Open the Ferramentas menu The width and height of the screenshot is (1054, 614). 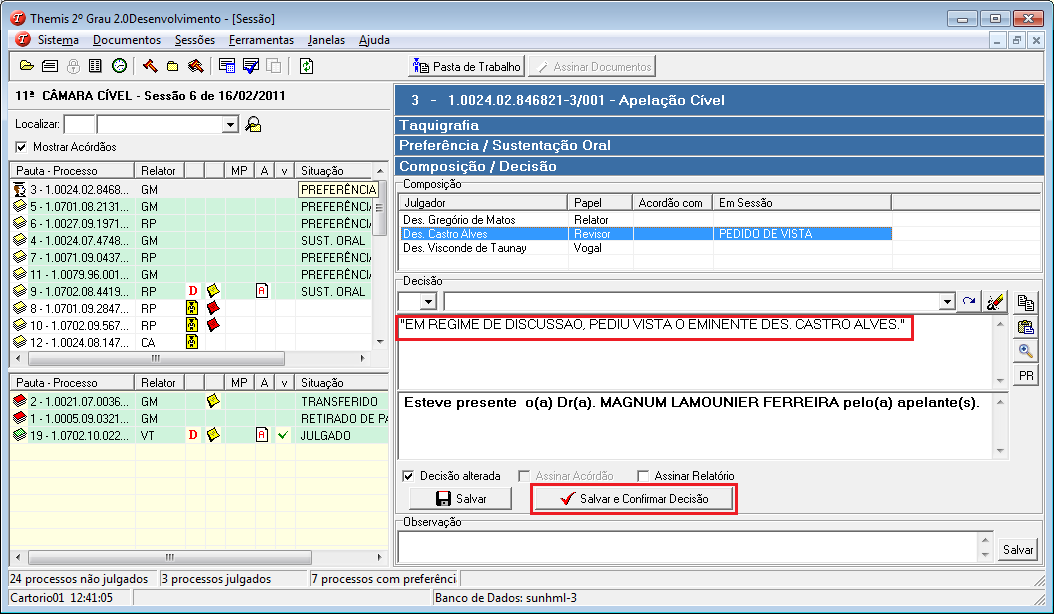tap(261, 40)
